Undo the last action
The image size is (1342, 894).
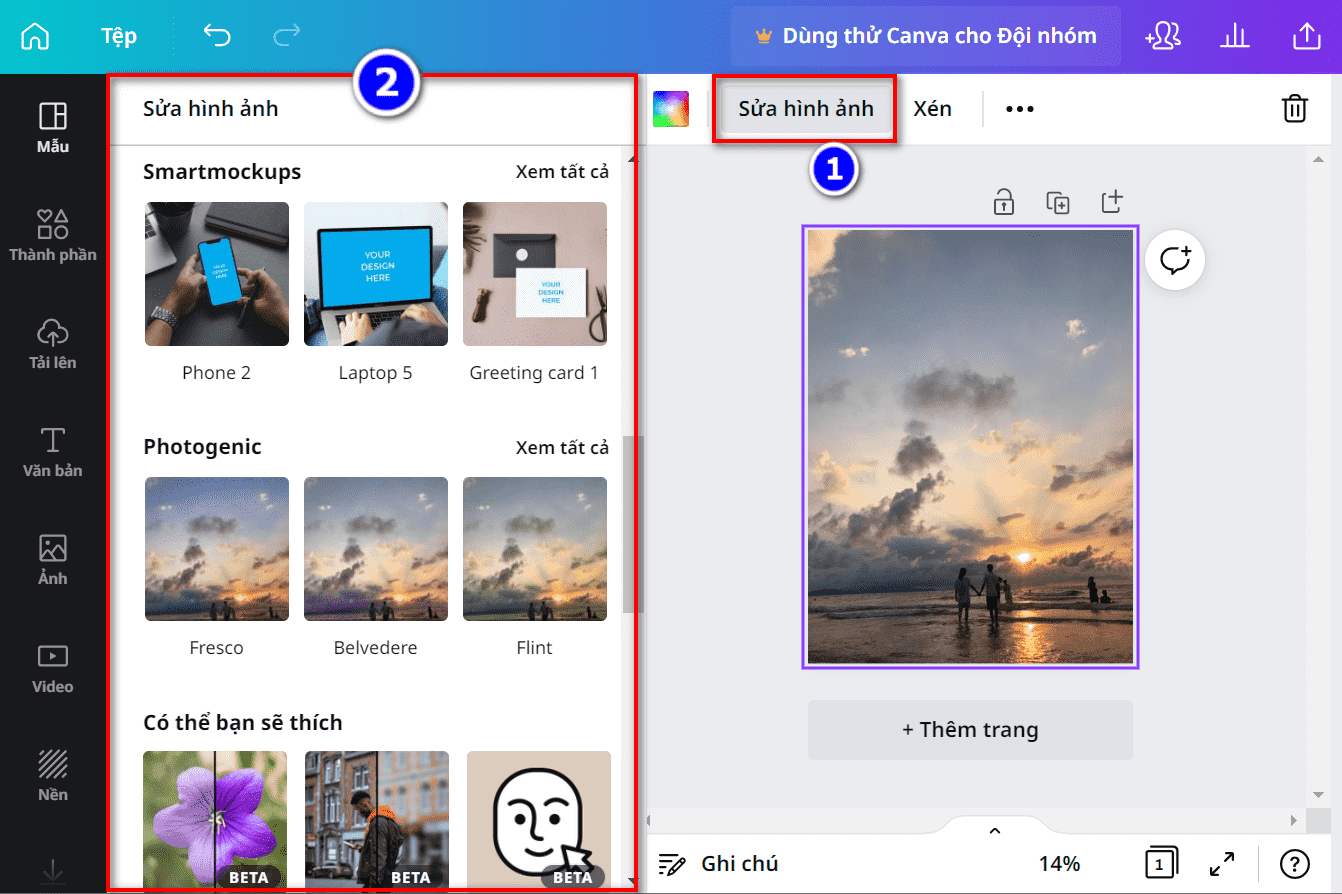(x=217, y=36)
